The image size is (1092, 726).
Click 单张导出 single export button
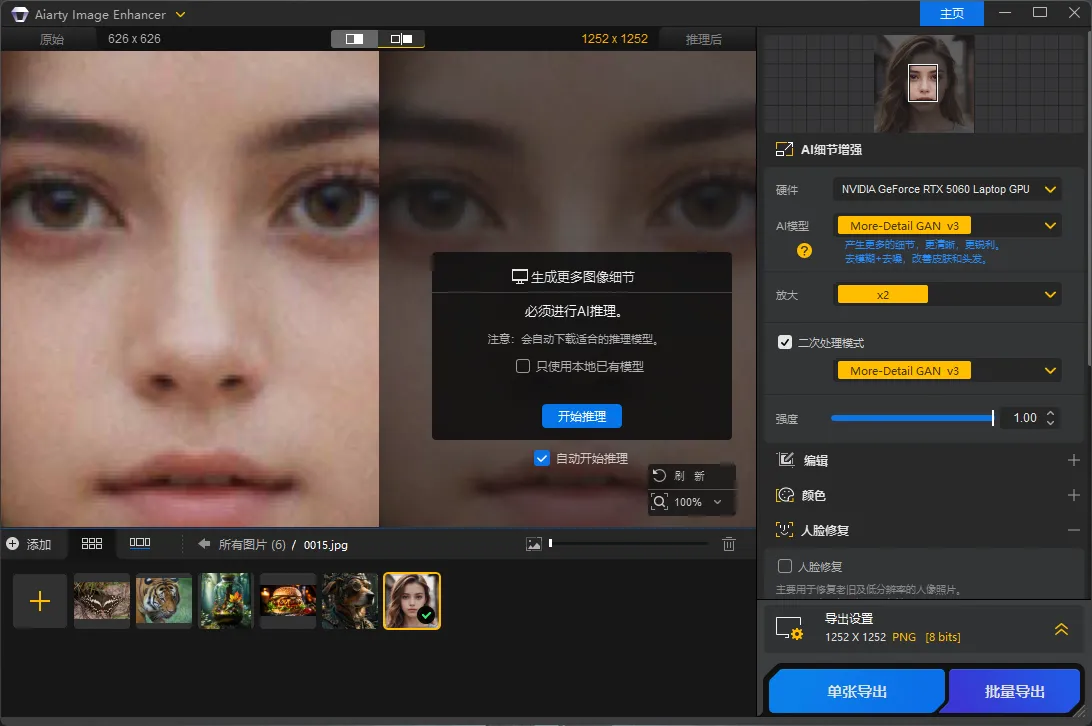[857, 691]
